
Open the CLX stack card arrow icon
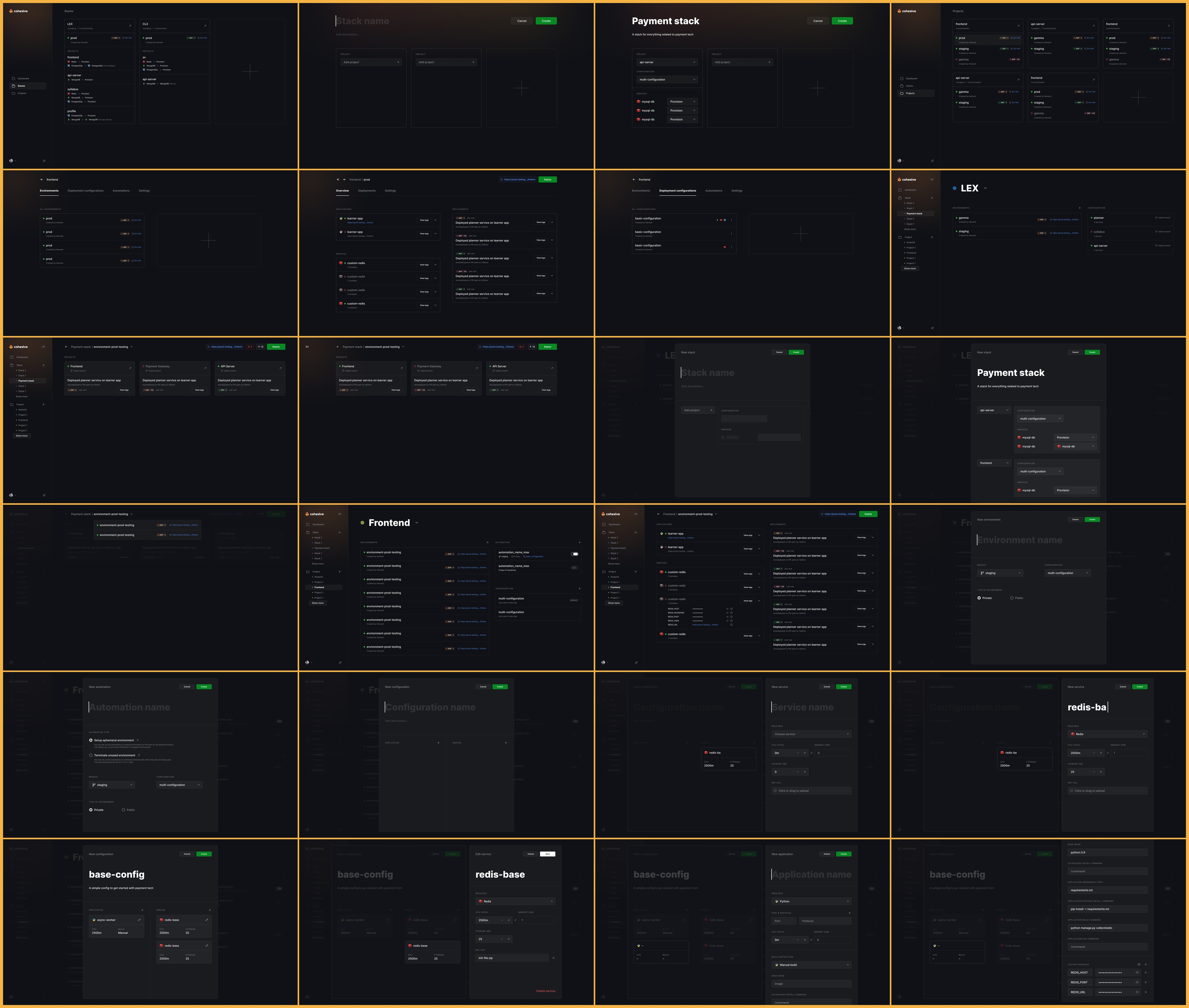[205, 26]
